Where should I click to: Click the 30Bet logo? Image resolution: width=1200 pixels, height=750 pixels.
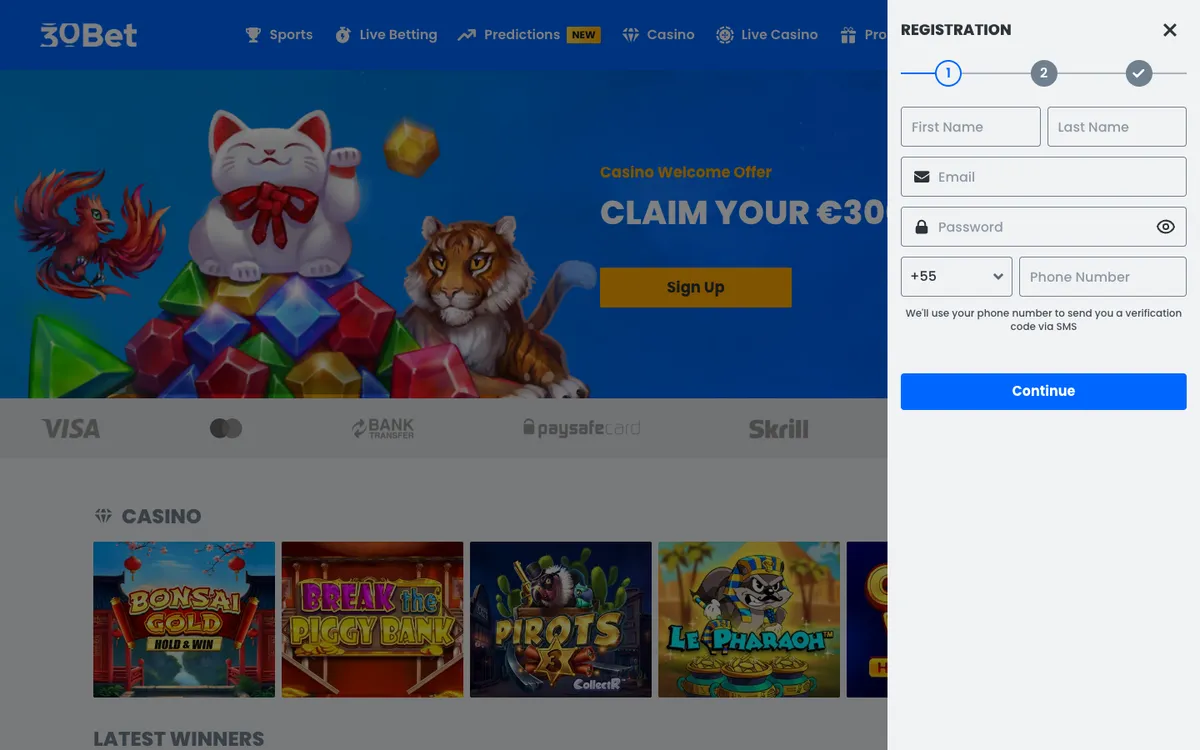(89, 35)
